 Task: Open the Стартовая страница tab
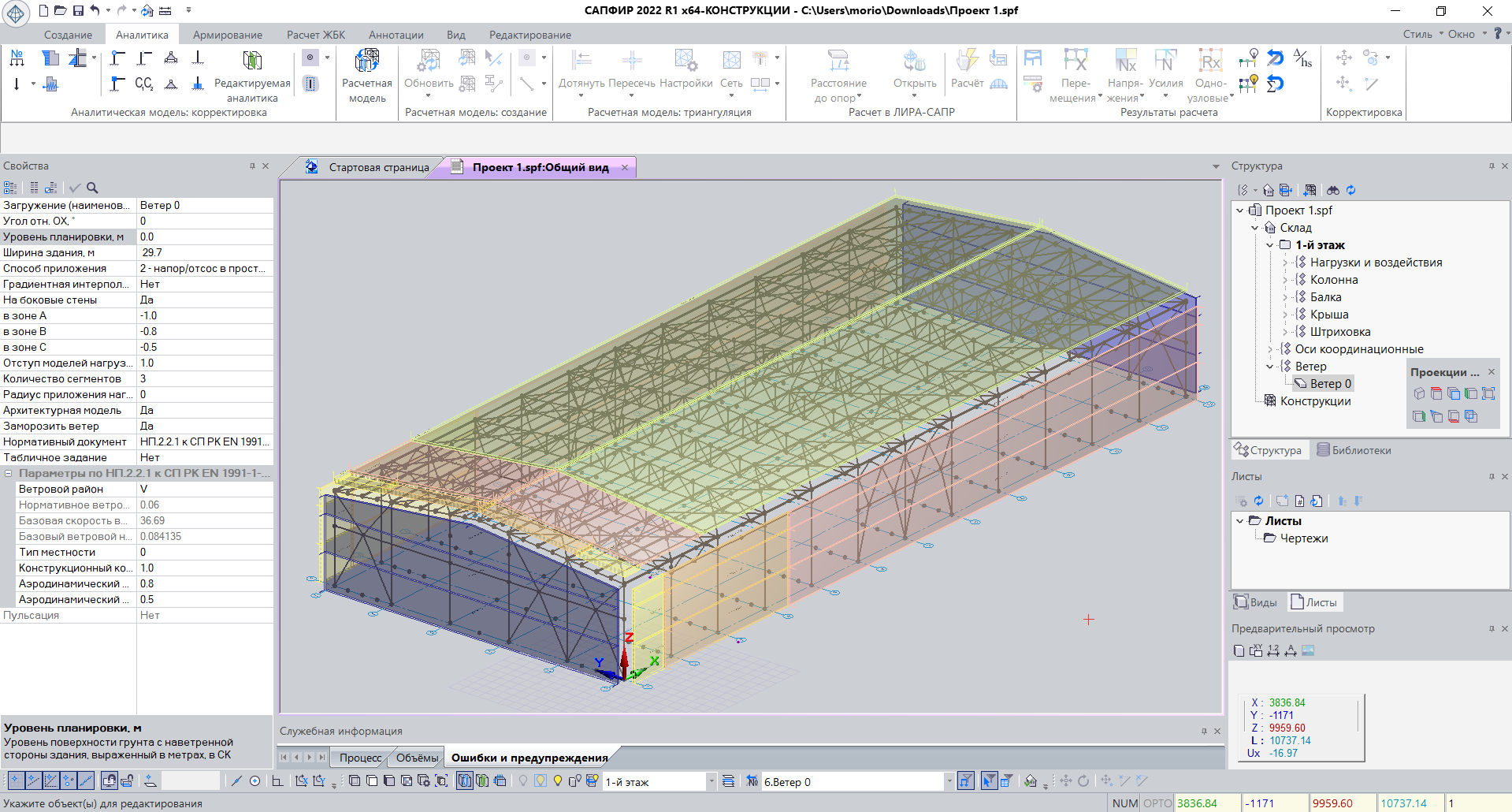[378, 167]
